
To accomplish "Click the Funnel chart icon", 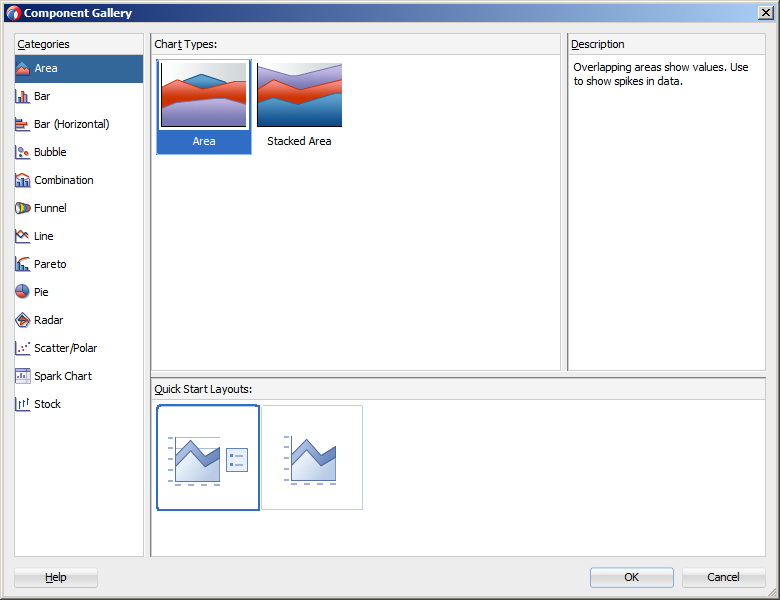I will [23, 208].
